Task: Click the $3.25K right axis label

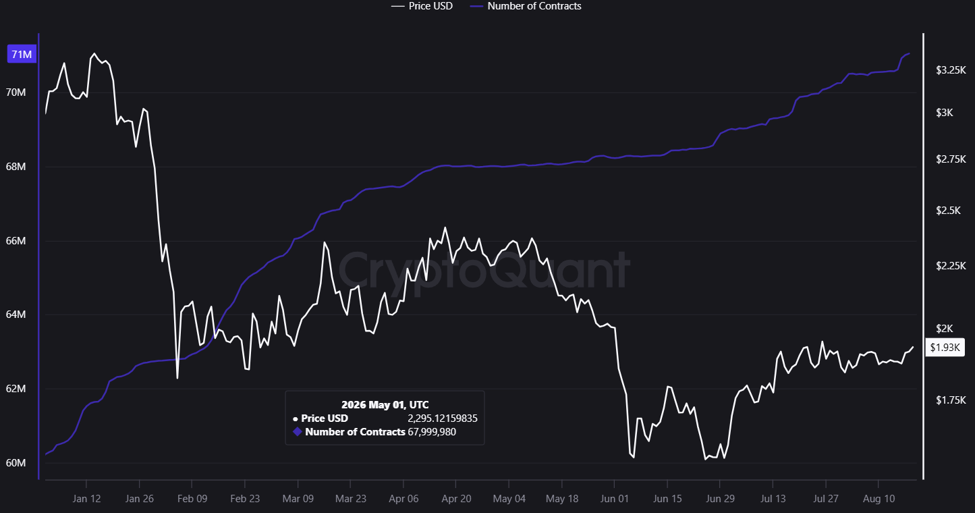Action: tap(951, 70)
